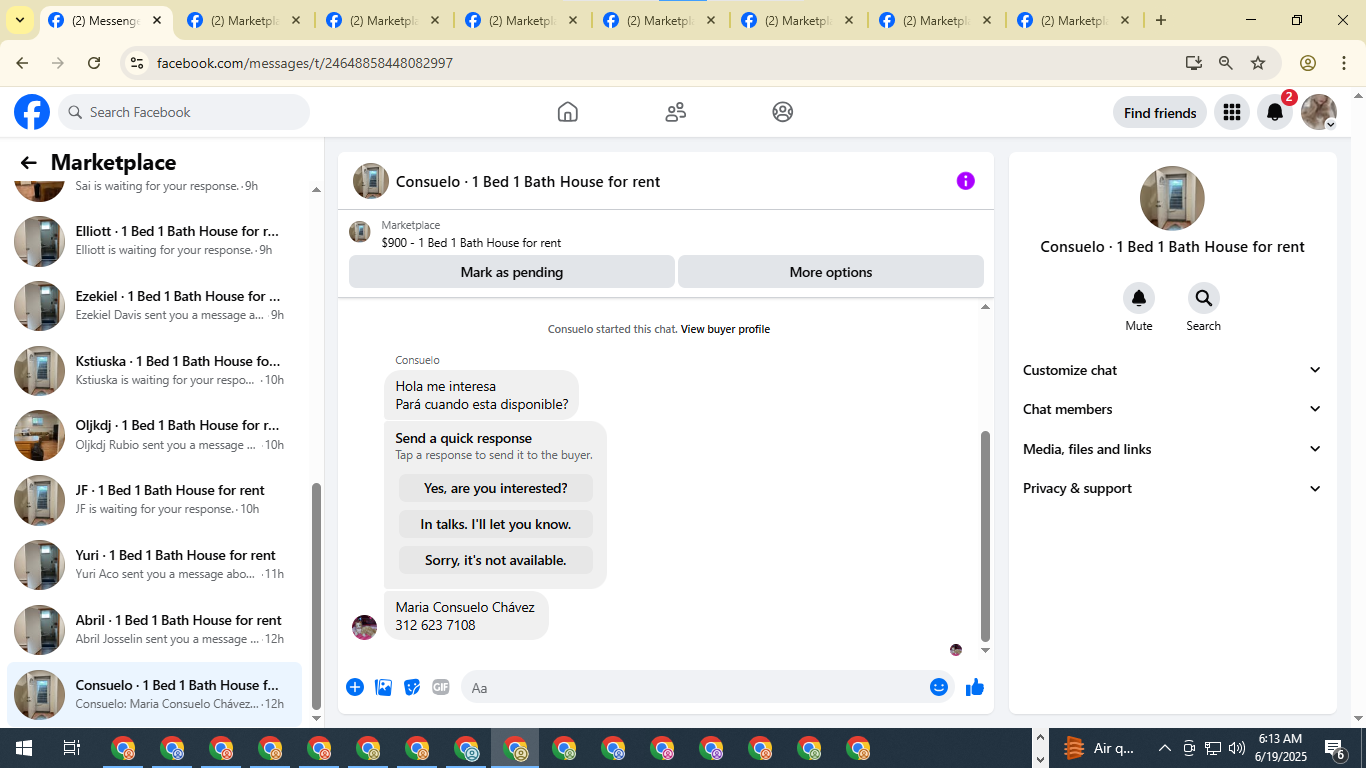This screenshot has height=768, width=1366.
Task: Open the Groups icon in top navigation
Action: [x=783, y=112]
